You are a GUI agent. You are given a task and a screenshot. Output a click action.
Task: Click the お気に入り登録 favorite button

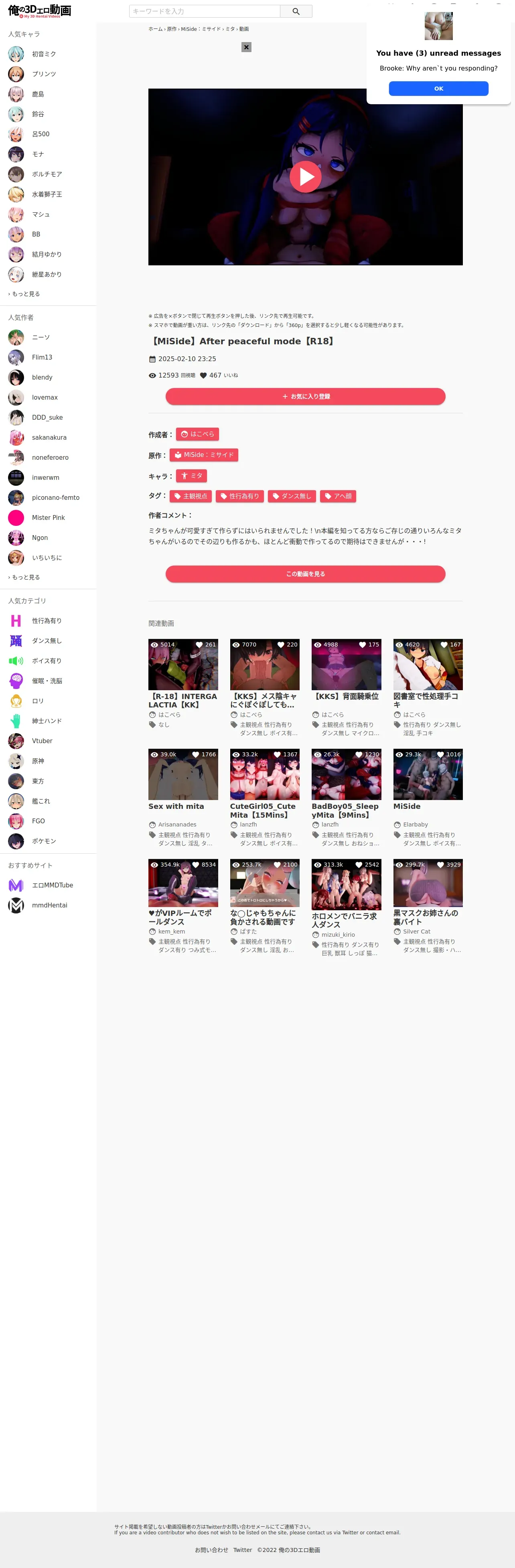pos(305,397)
